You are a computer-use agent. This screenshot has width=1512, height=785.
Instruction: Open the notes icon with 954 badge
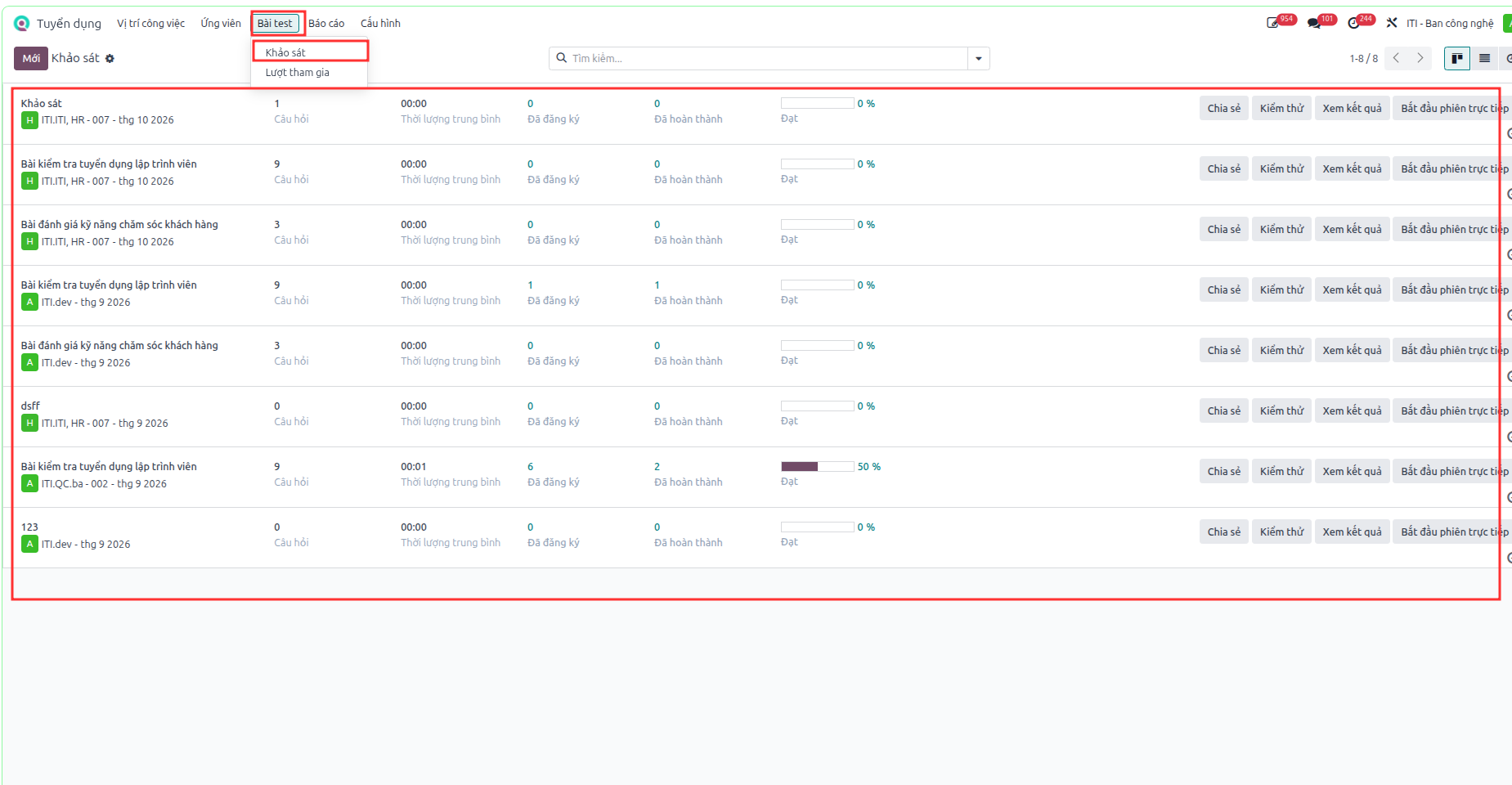point(1273,23)
